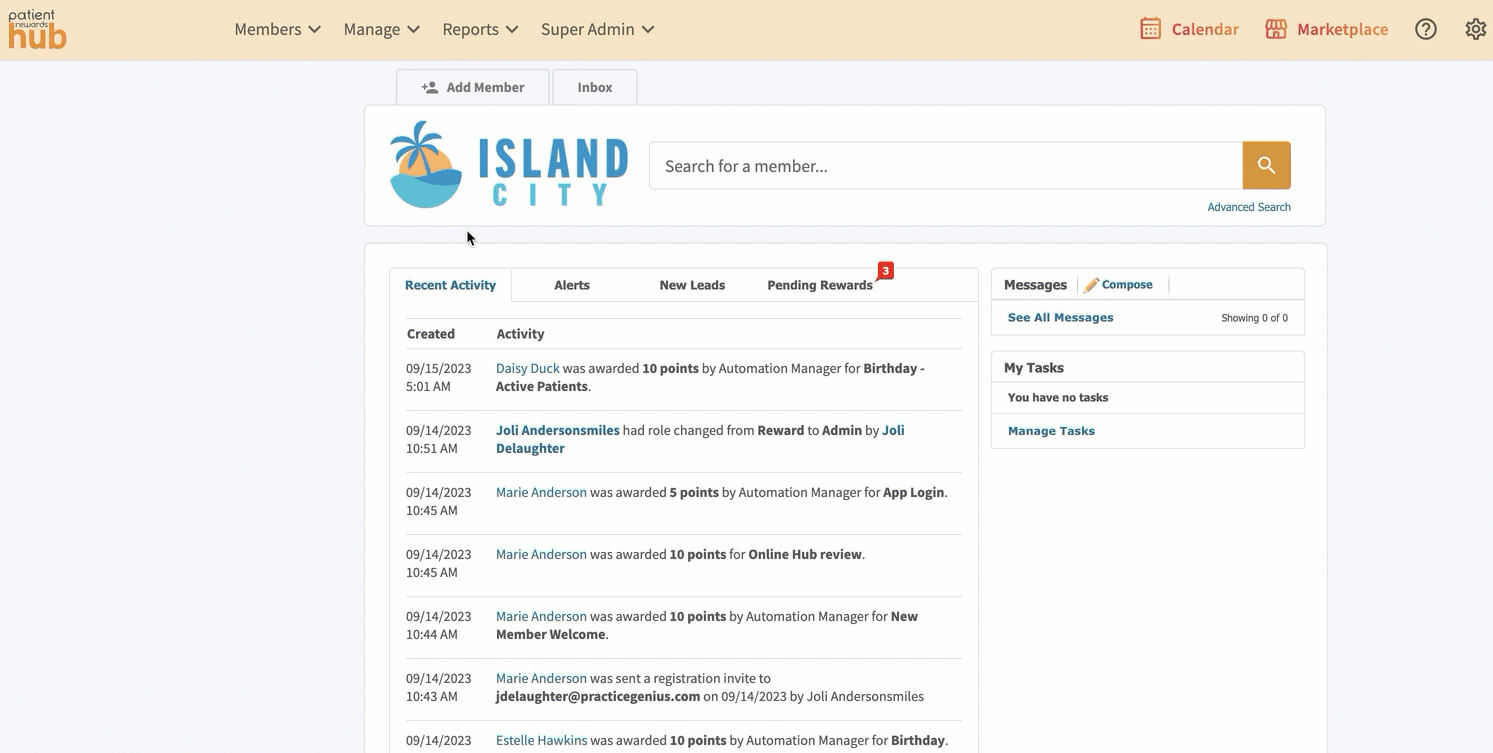Open the help question mark icon
Image resolution: width=1493 pixels, height=753 pixels.
[x=1426, y=29]
